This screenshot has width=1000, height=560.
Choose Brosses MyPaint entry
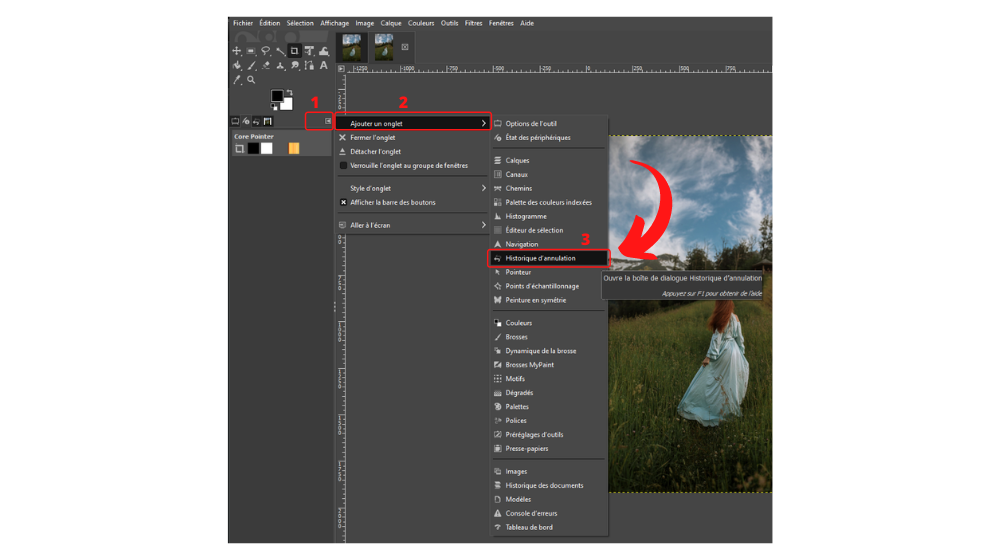548,365
